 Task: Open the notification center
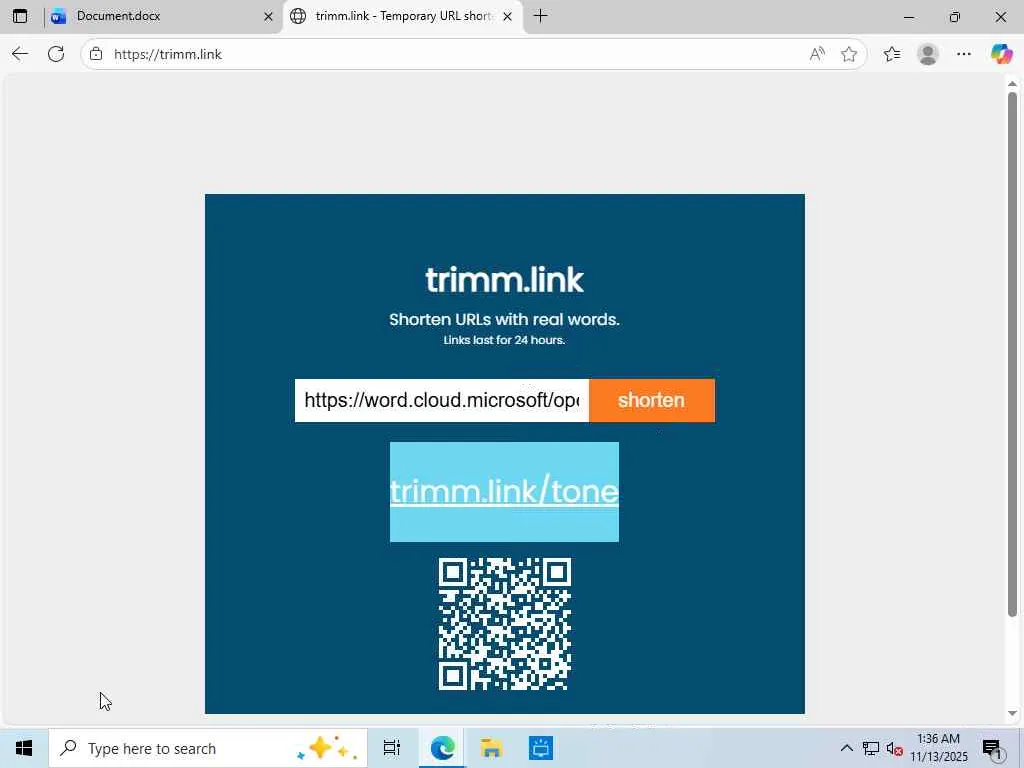(993, 748)
